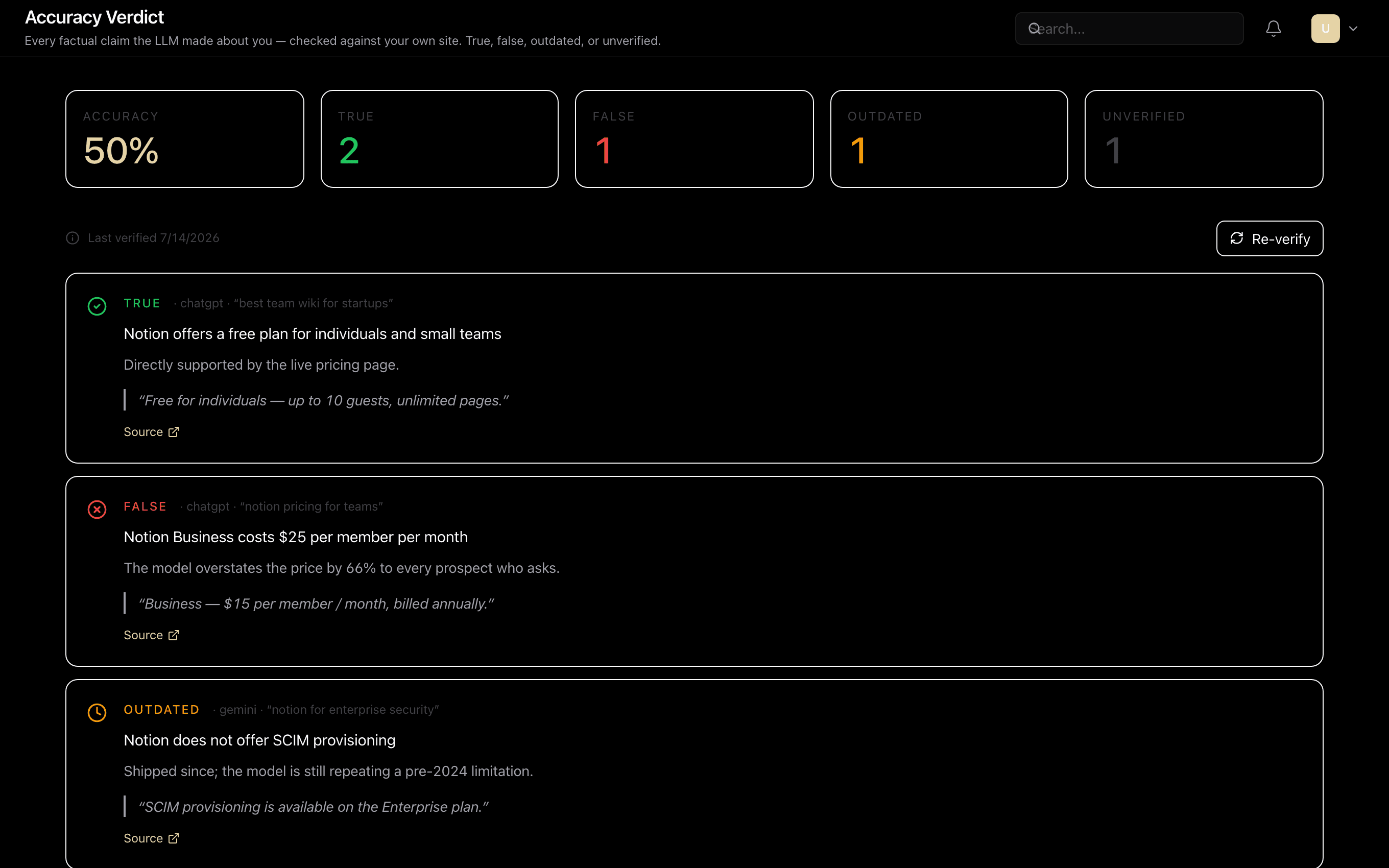The image size is (1389, 868).
Task: Click "Notion offers a free plan for individuals and small teams"
Action: pos(313,333)
